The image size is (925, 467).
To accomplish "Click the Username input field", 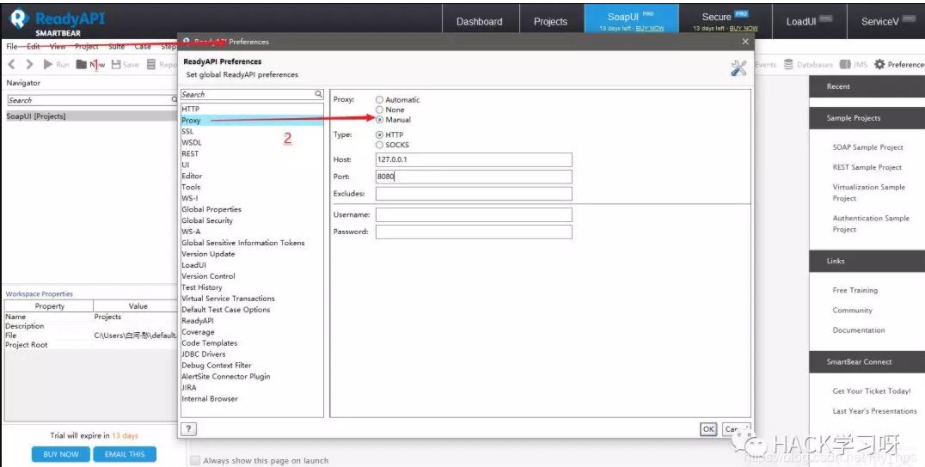I will [474, 215].
